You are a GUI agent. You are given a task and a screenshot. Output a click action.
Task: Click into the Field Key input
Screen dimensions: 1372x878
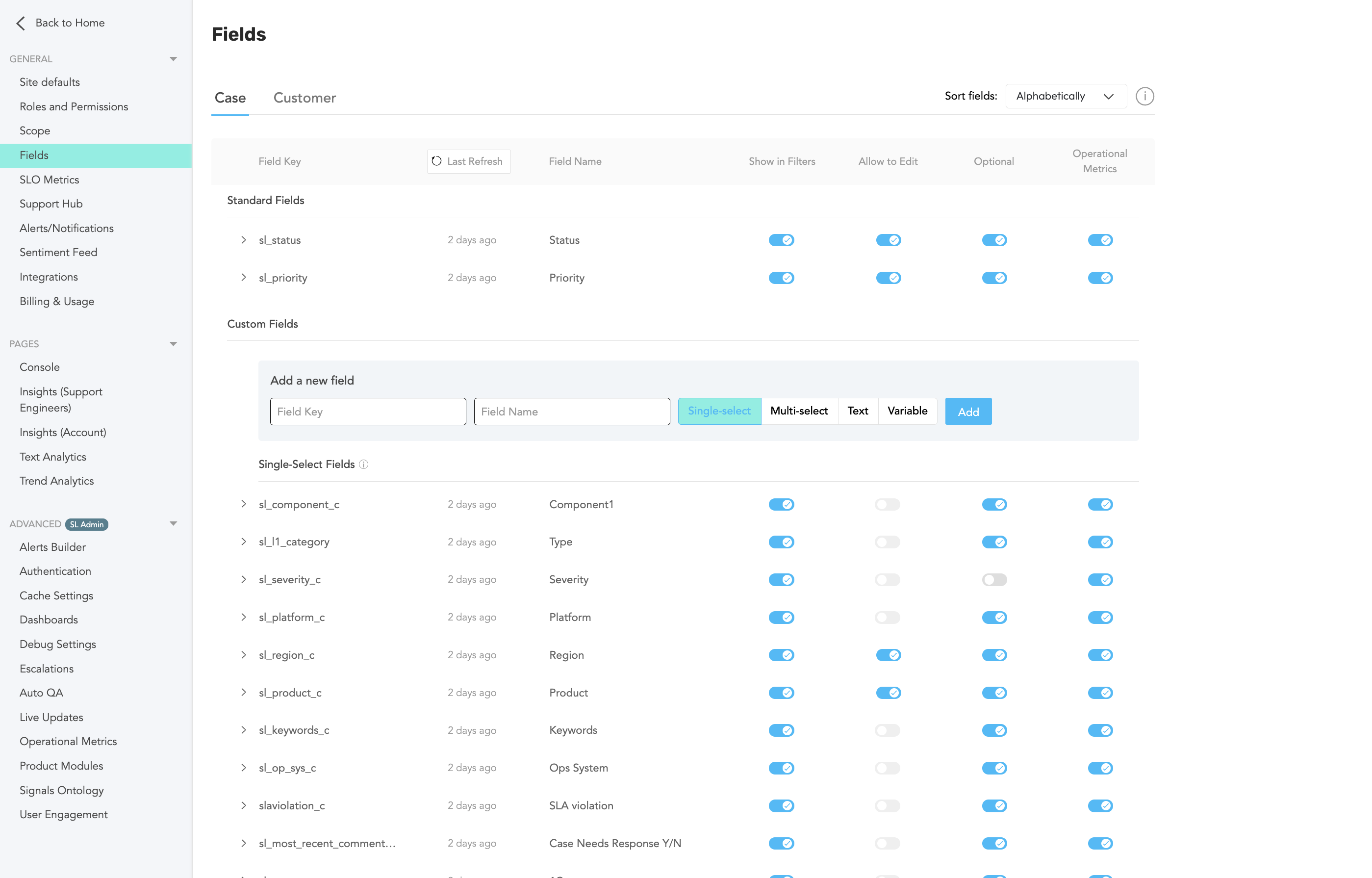pyautogui.click(x=368, y=412)
